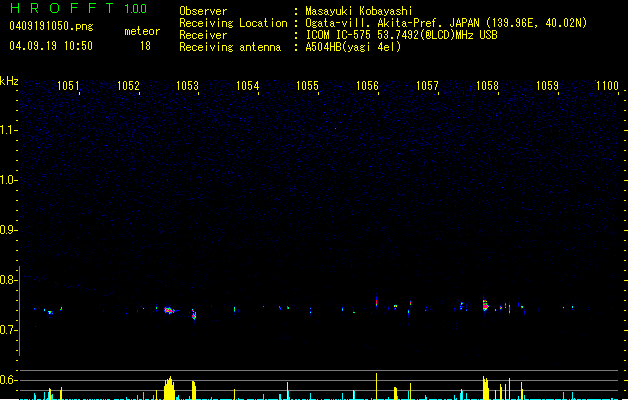Click the 0.6 kHz axis label
Screen dimensions: 629x400
click(x=7, y=380)
